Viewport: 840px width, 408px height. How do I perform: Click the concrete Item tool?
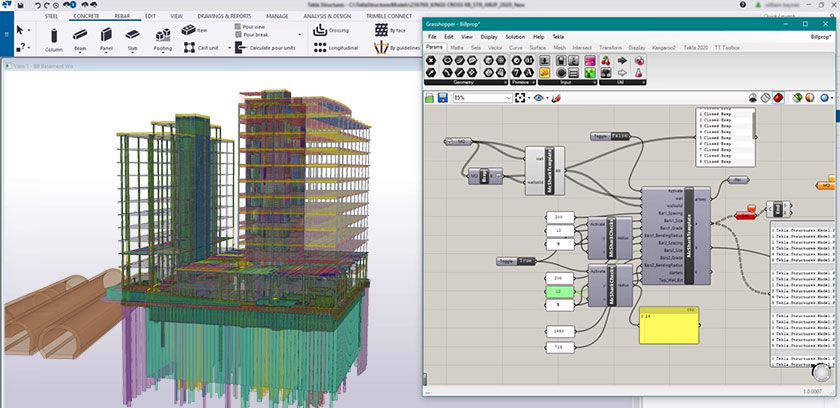point(194,30)
